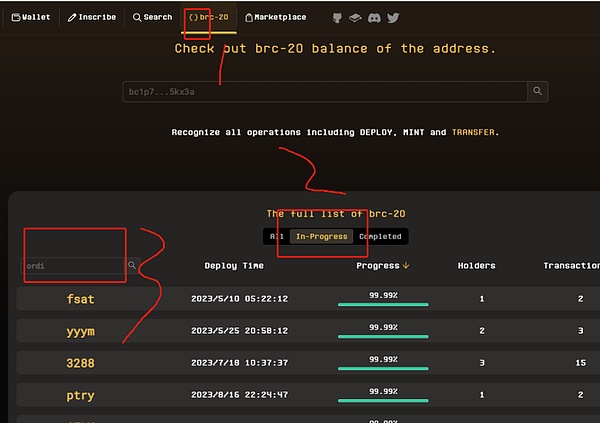Image resolution: width=600 pixels, height=423 pixels.
Task: Select the In-Progress filter
Action: tap(321, 237)
